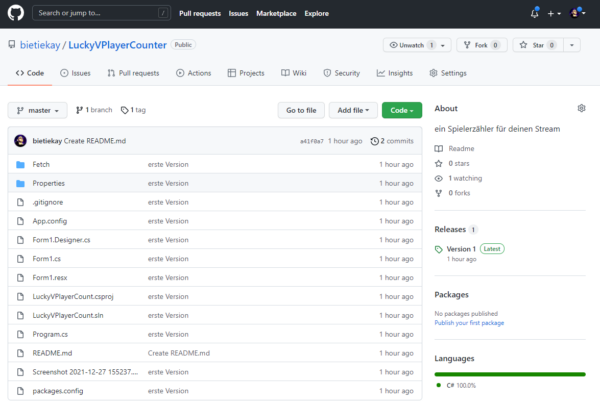Open the Security tab
Screen dimensions: 600x405
point(342,73)
